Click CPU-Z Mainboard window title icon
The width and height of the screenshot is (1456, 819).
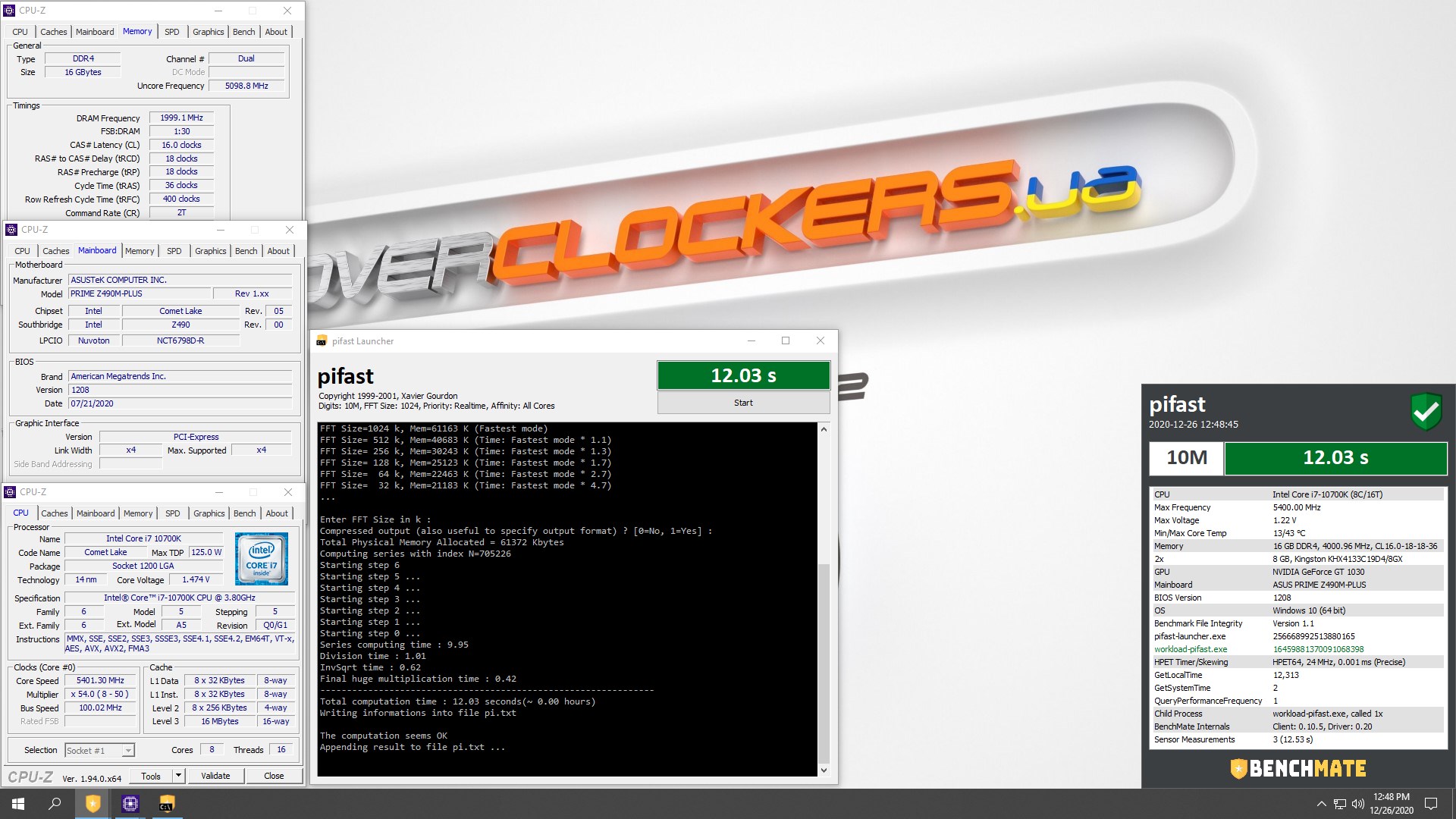coord(11,230)
